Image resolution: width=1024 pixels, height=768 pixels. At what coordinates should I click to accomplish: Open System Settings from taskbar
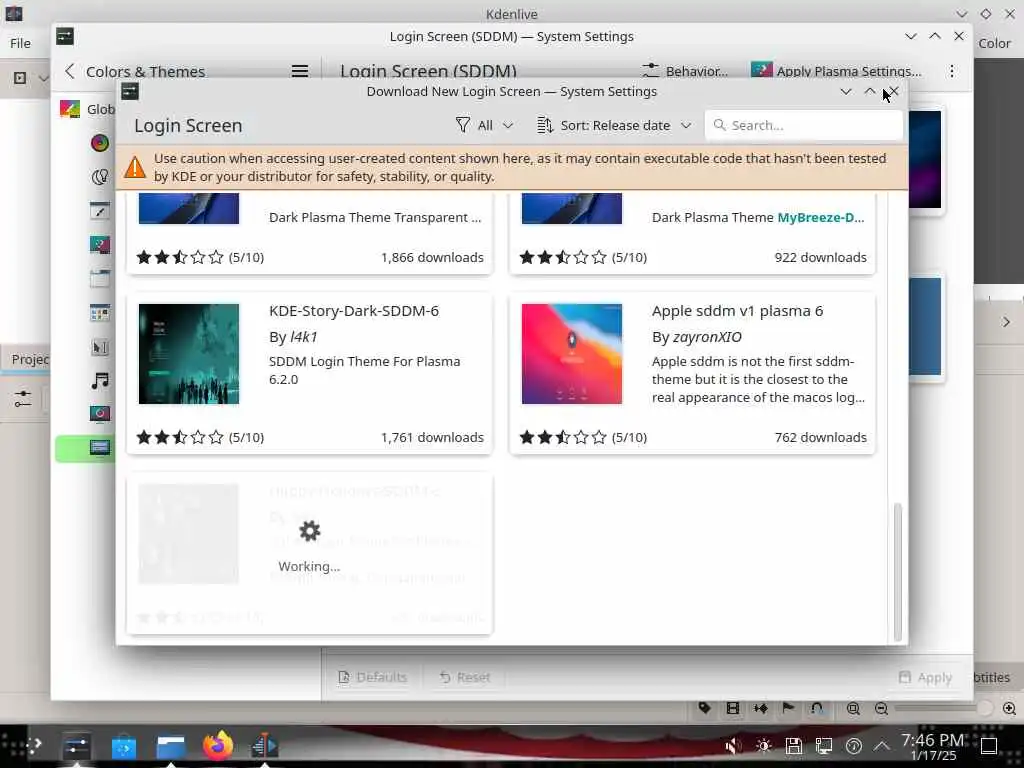point(76,746)
